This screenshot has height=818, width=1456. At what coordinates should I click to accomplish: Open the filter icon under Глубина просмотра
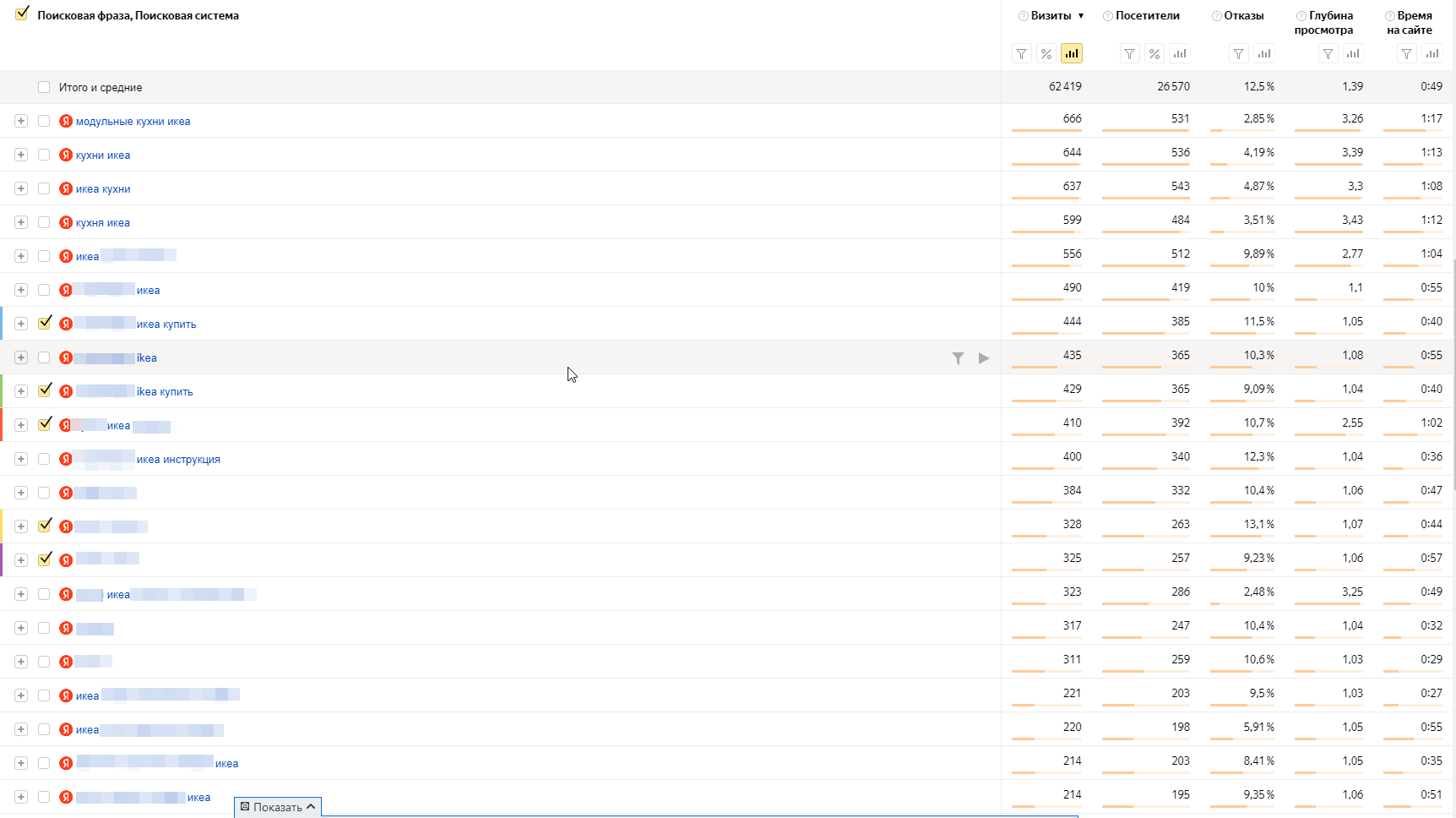1328,54
